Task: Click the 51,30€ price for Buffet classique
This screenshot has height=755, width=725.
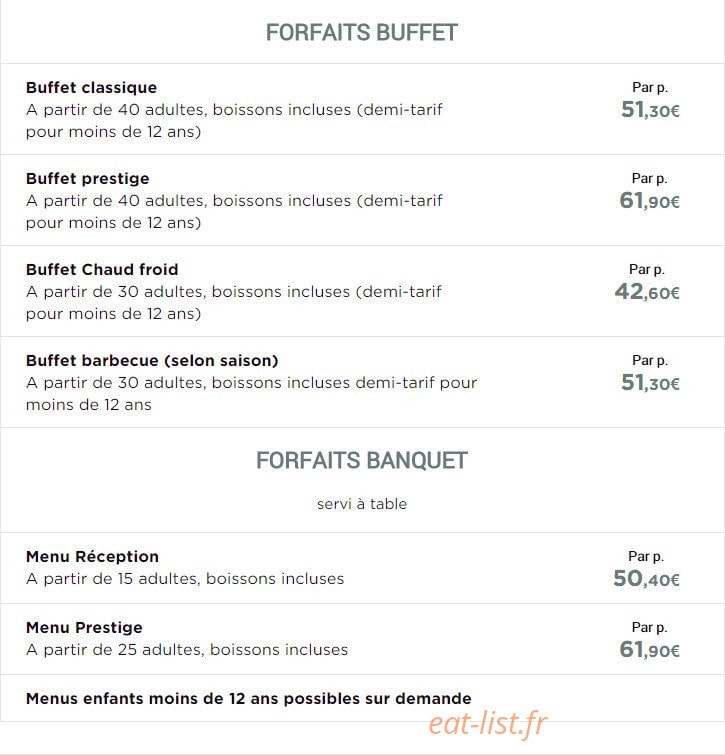Action: click(650, 110)
